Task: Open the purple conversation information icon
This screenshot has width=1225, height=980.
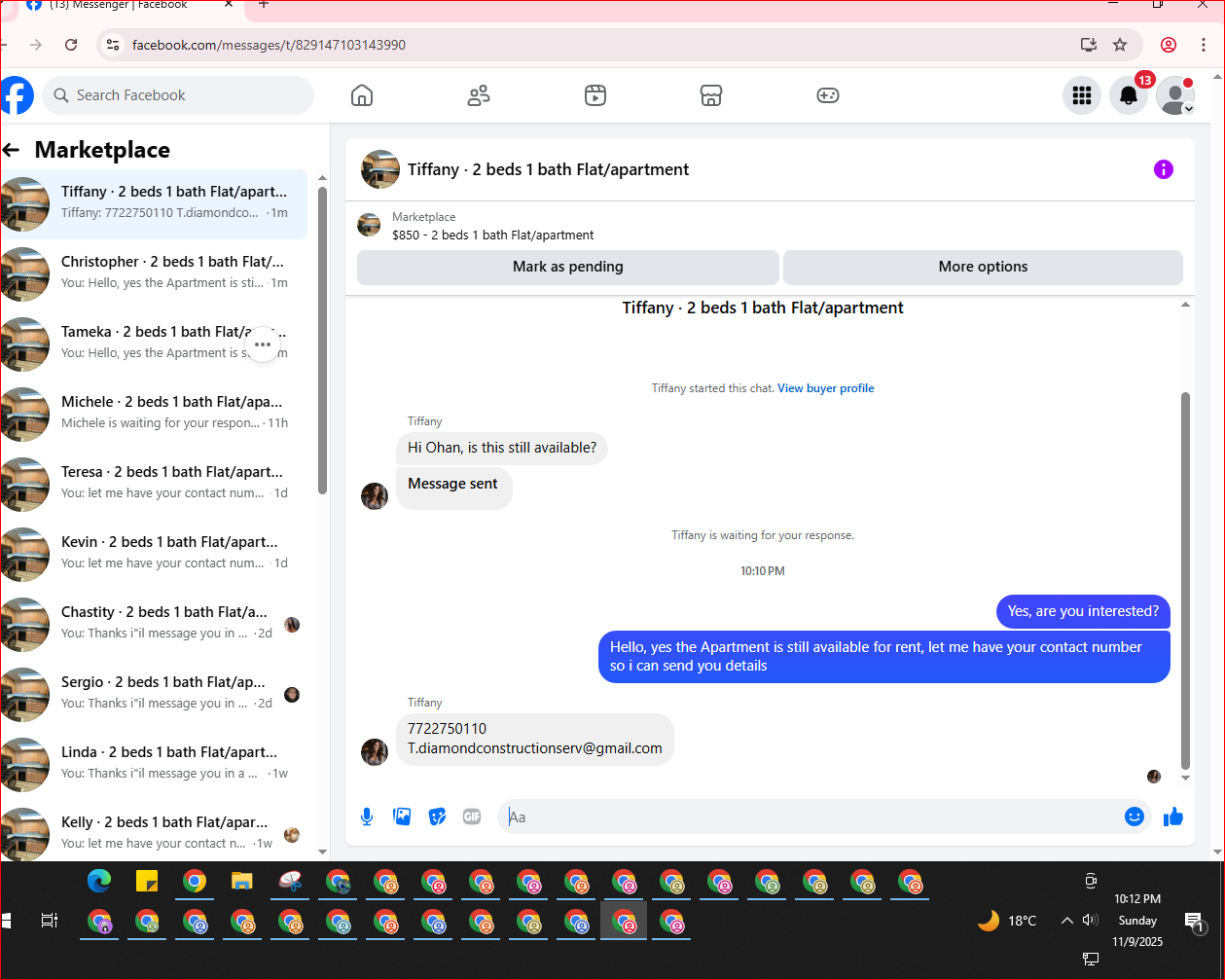Action: pos(1164,169)
